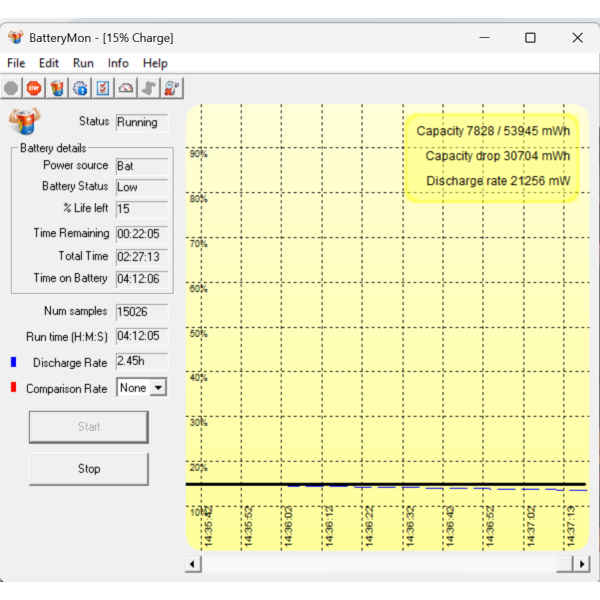Click the chart scrollbar right arrow
The height and width of the screenshot is (600, 600).
582,564
